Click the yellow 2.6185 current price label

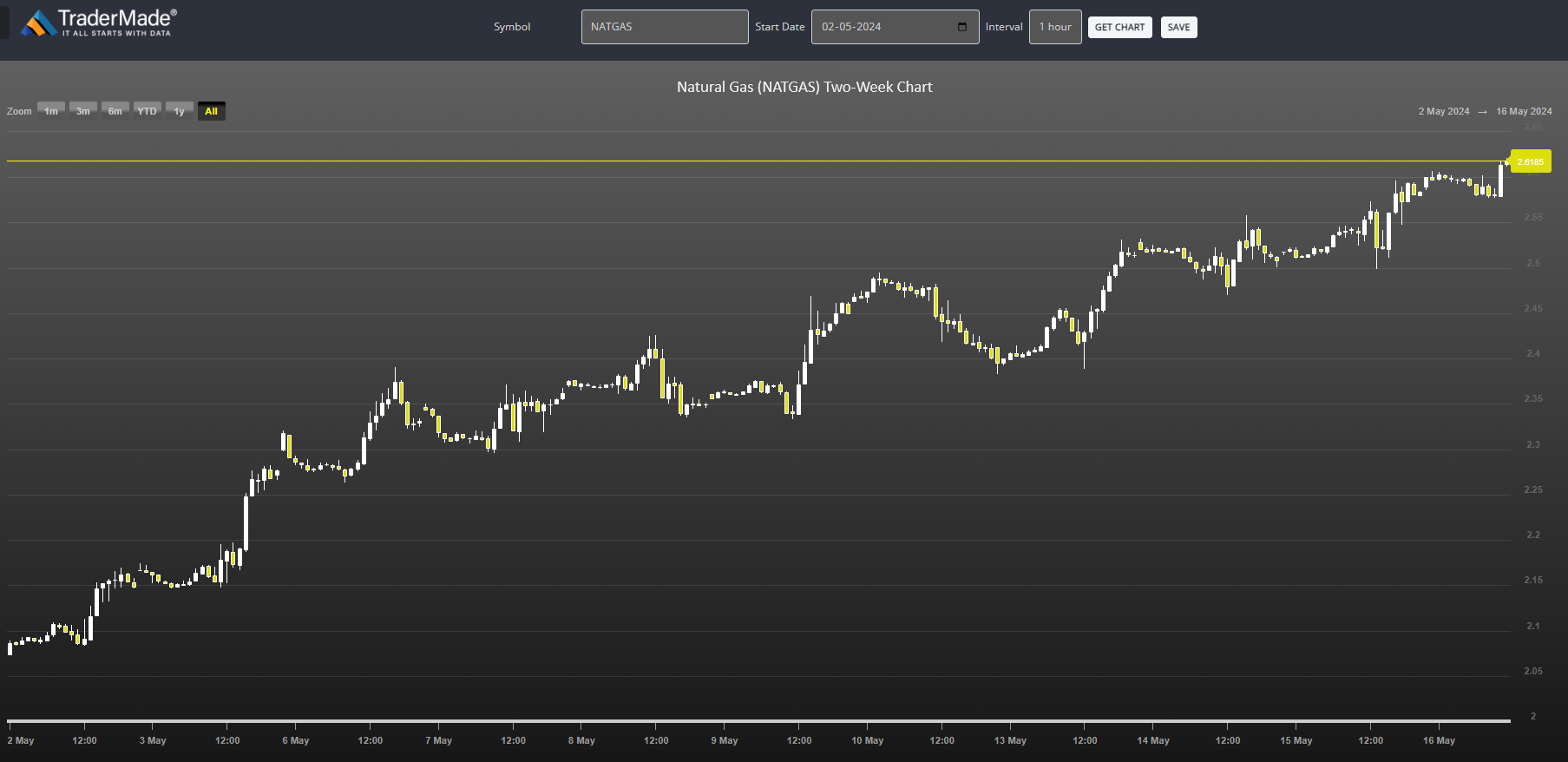(1531, 161)
